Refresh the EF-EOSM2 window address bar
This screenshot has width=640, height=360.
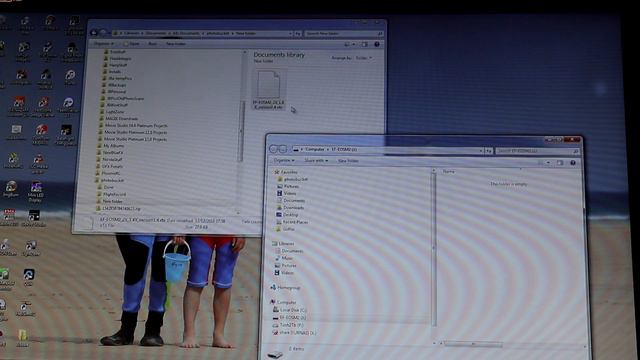[489, 151]
